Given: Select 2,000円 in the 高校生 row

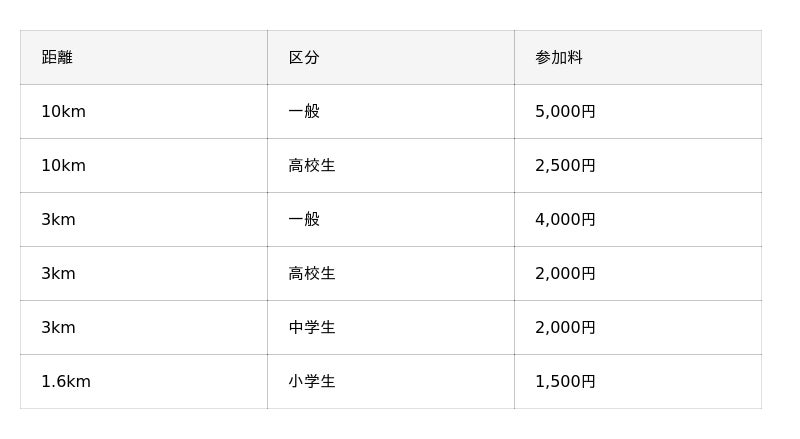Looking at the screenshot, I should click(x=565, y=274).
